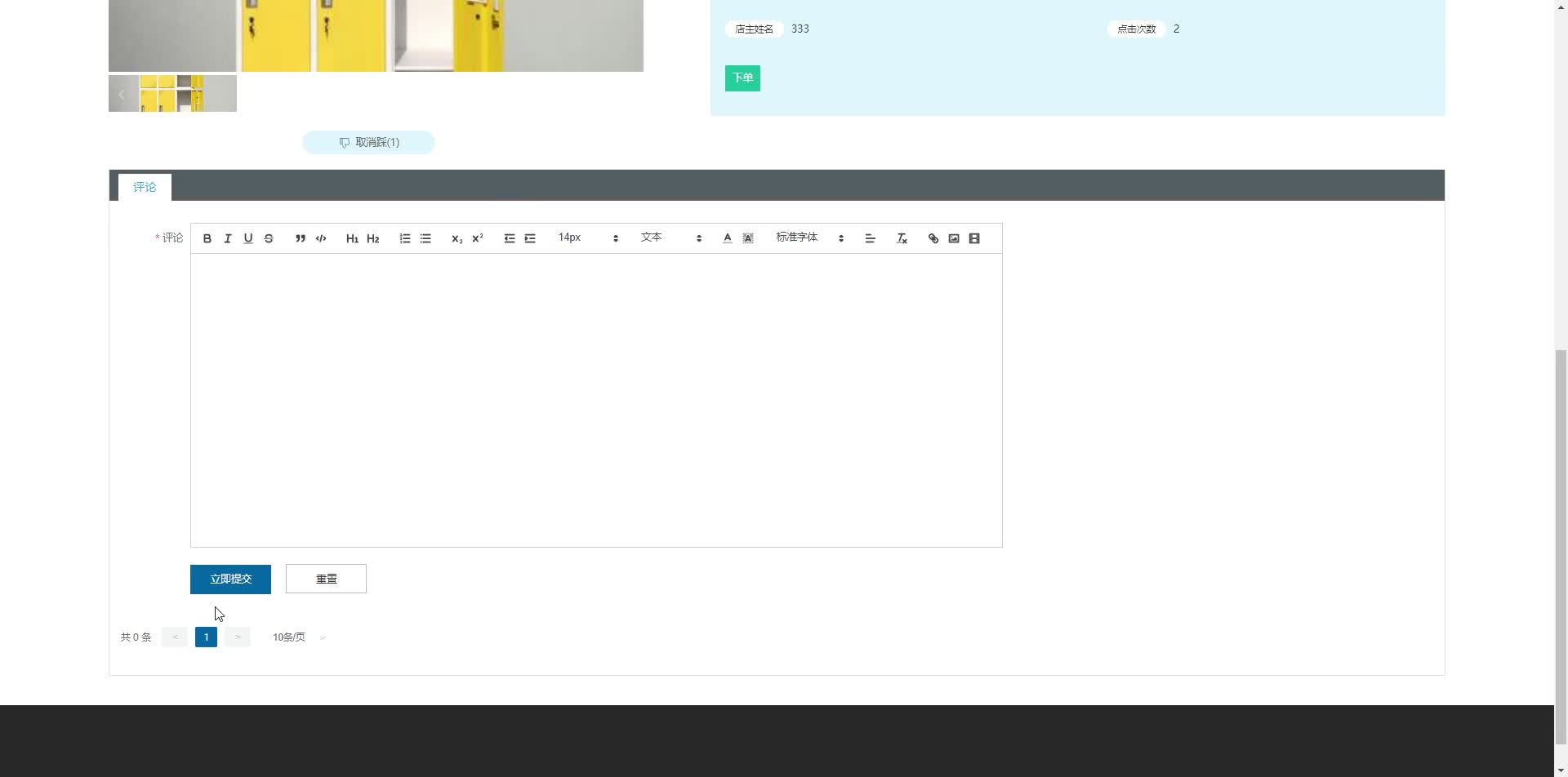Select the 评论 tab

click(x=145, y=187)
